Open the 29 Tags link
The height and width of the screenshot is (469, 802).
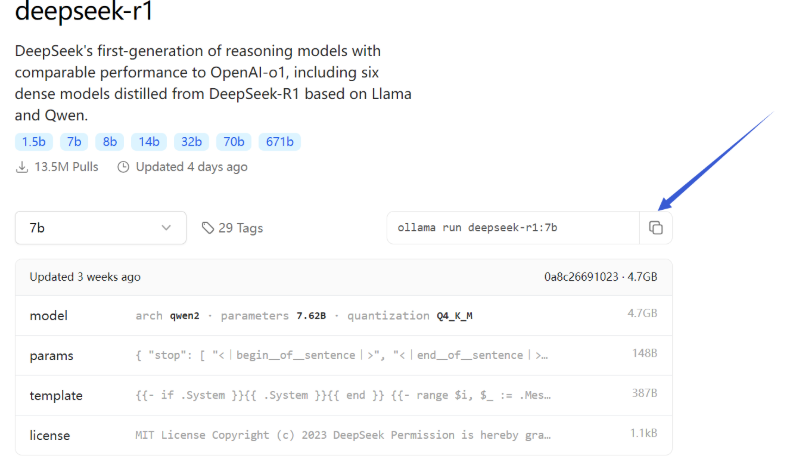[x=240, y=228]
